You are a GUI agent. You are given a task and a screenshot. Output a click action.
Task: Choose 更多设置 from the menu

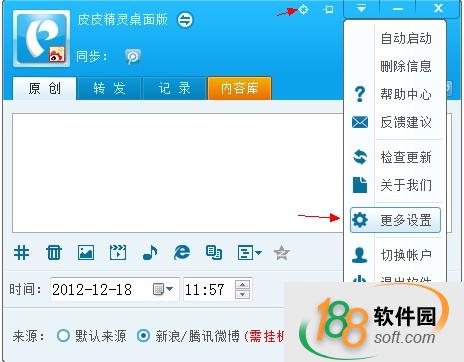point(395,220)
